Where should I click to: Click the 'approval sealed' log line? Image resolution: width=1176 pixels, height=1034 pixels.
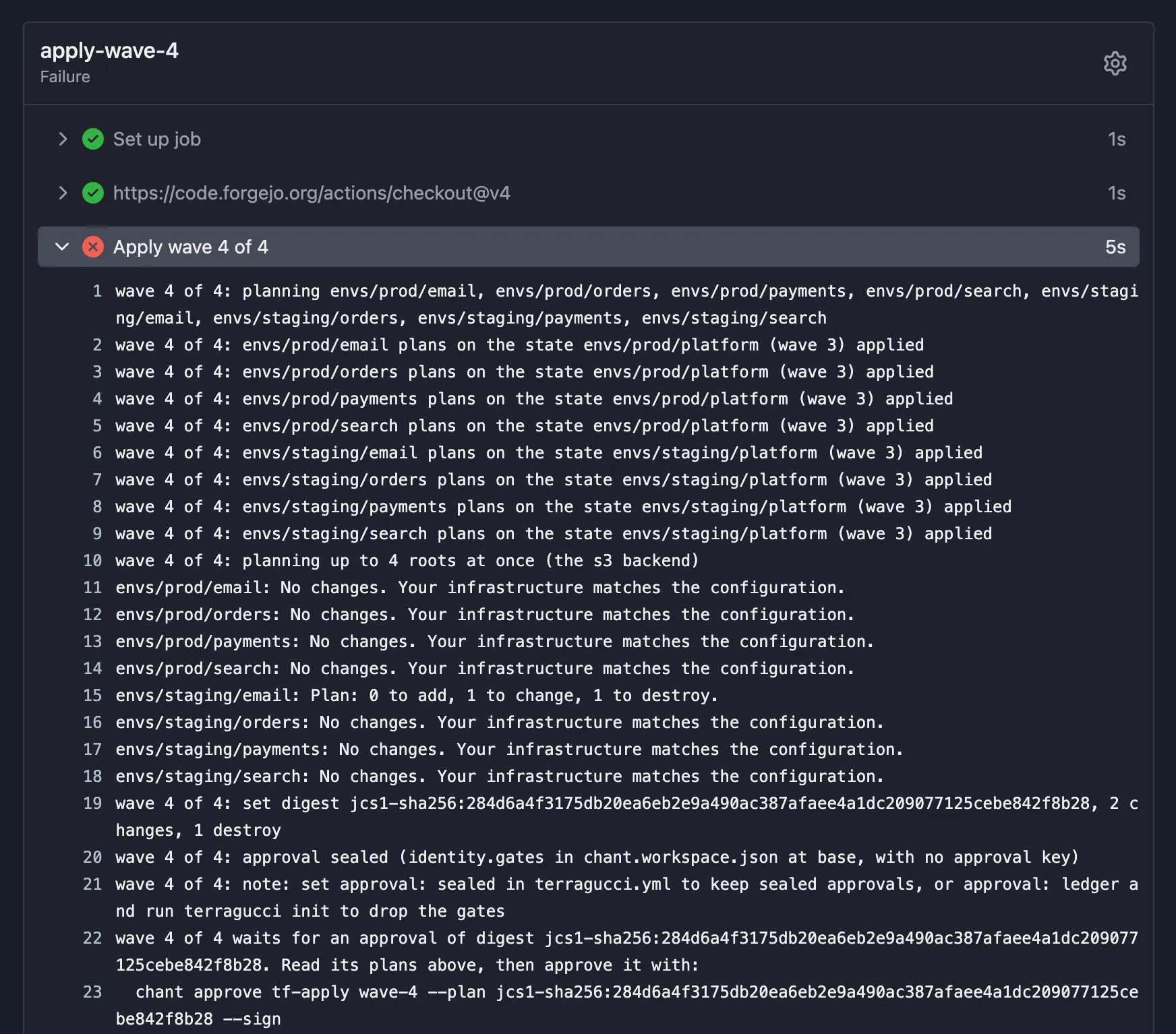click(597, 857)
